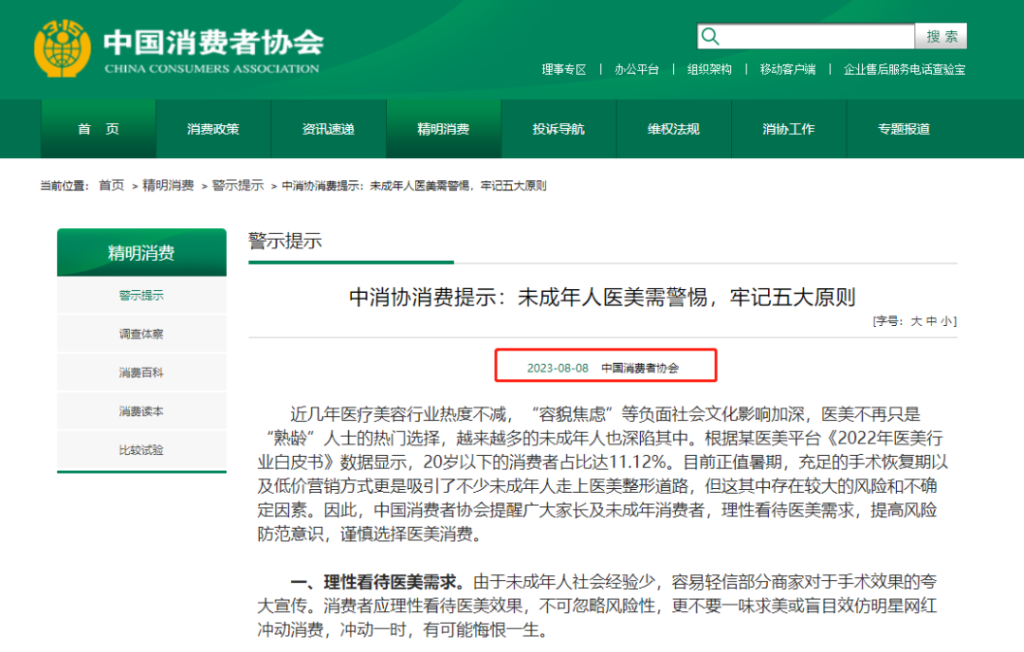Open 企业售后服务电话查验宝 link

click(x=904, y=70)
